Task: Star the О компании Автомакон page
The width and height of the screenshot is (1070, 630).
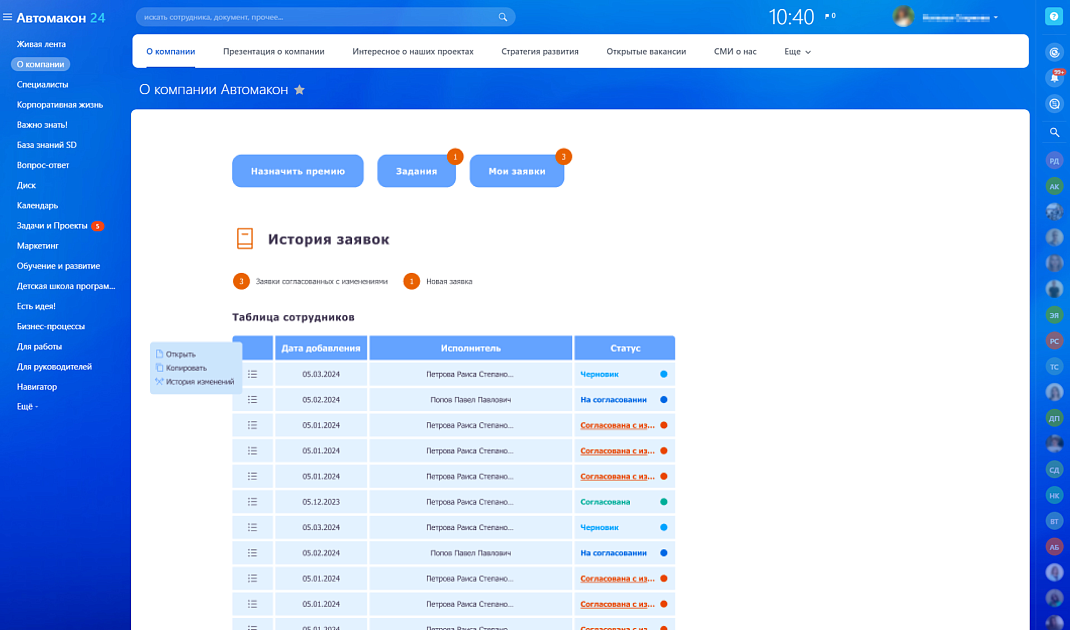Action: click(299, 90)
